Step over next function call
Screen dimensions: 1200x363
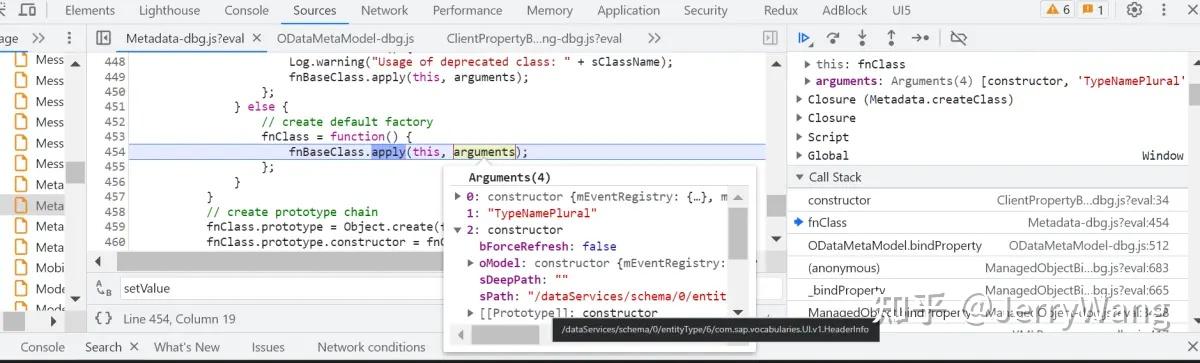coord(833,38)
